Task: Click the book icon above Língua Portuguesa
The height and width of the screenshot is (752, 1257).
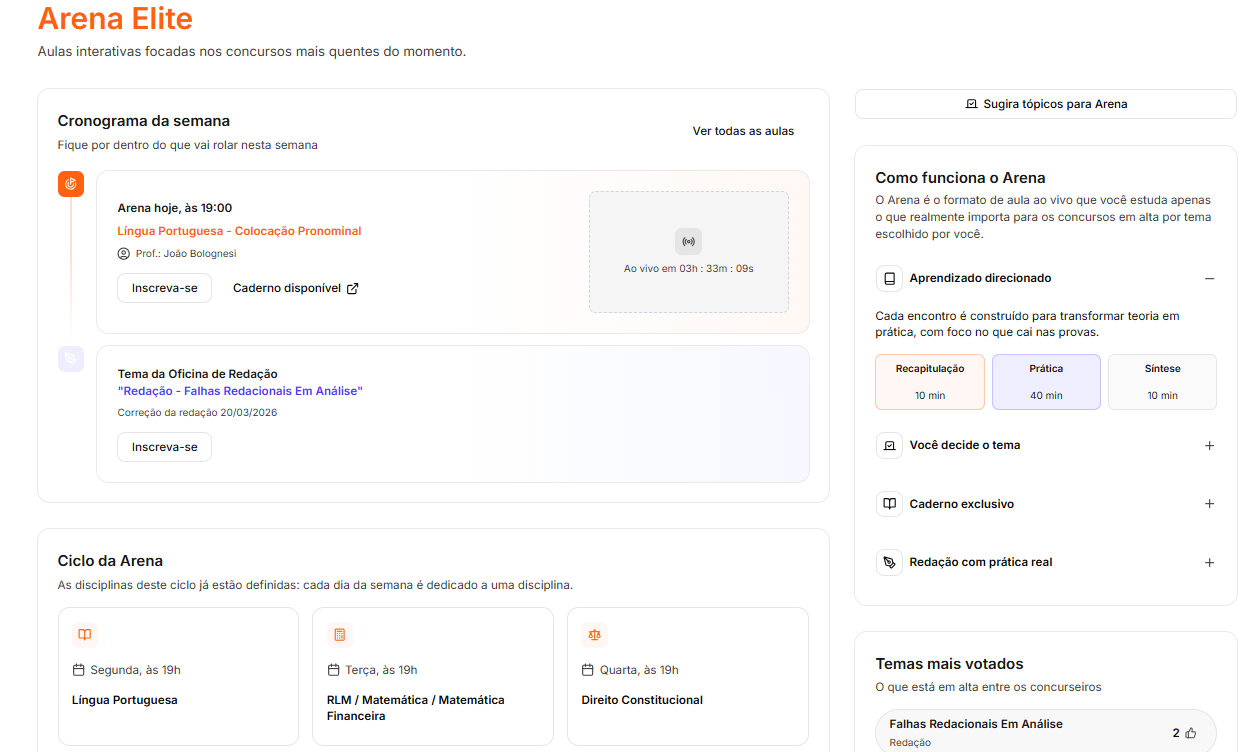Action: pos(85,635)
